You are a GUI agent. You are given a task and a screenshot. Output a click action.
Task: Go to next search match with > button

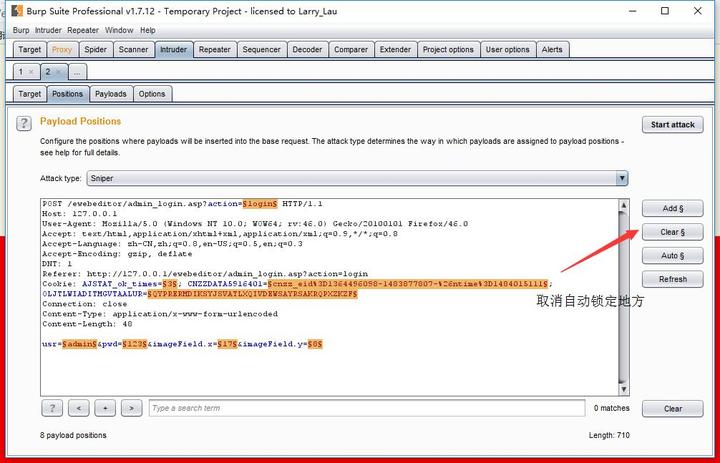(x=131, y=408)
